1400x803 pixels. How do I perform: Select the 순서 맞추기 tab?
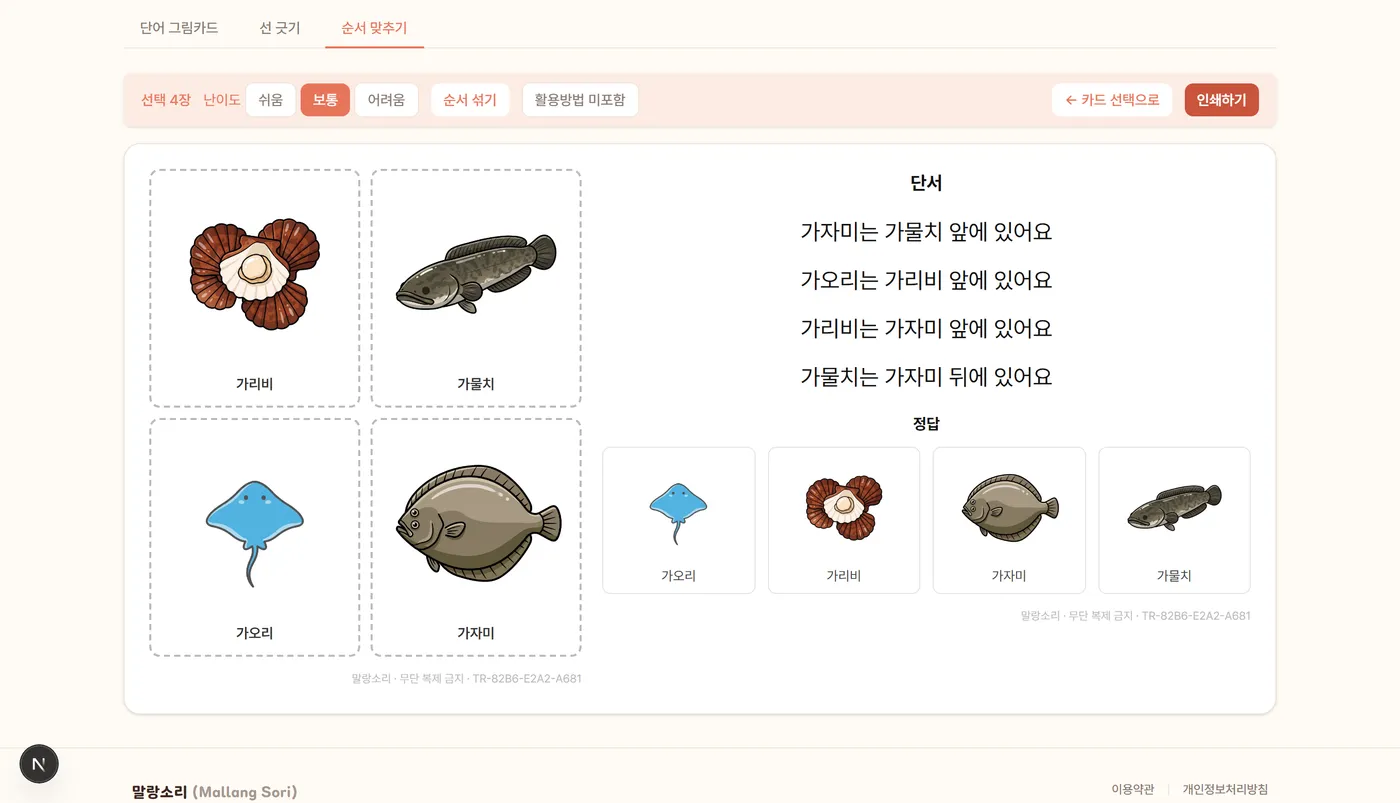374,28
